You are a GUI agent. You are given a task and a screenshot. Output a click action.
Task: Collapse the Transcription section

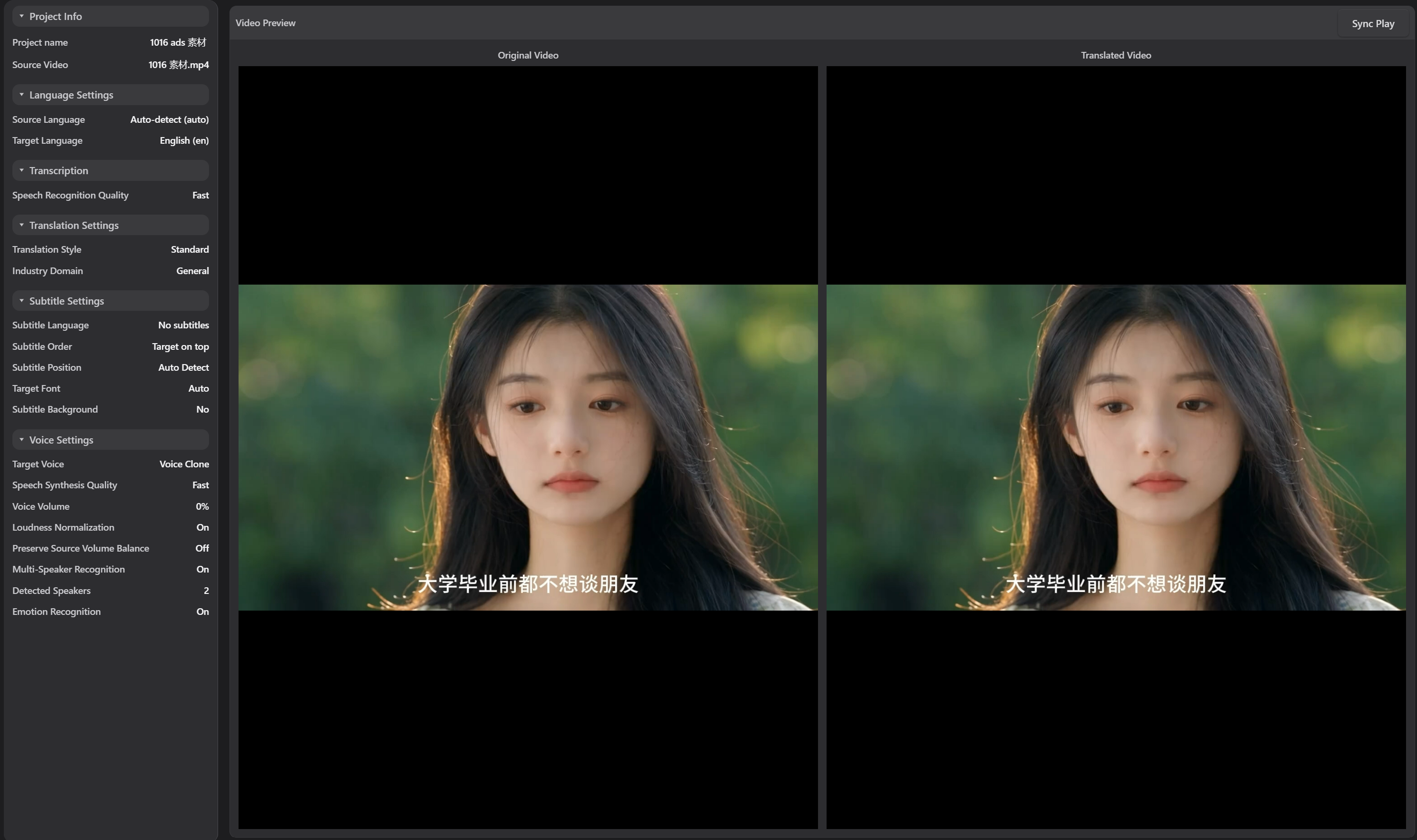110,170
